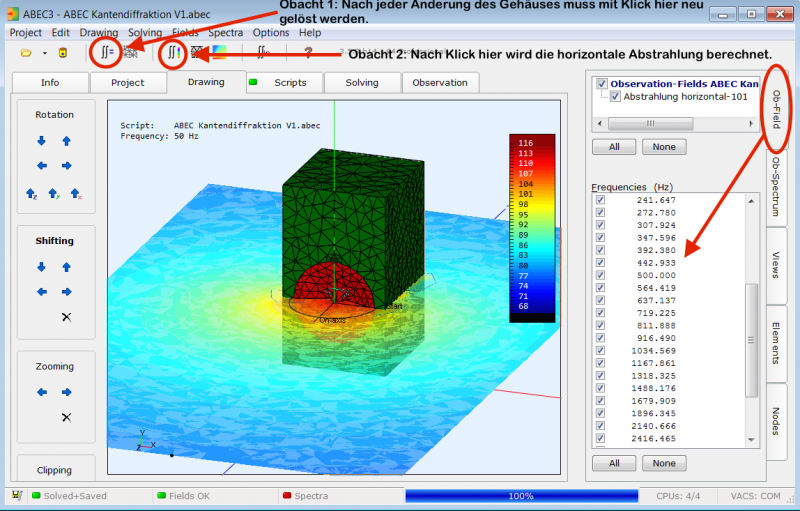Click the observation tree scroll-left arrow

599,123
